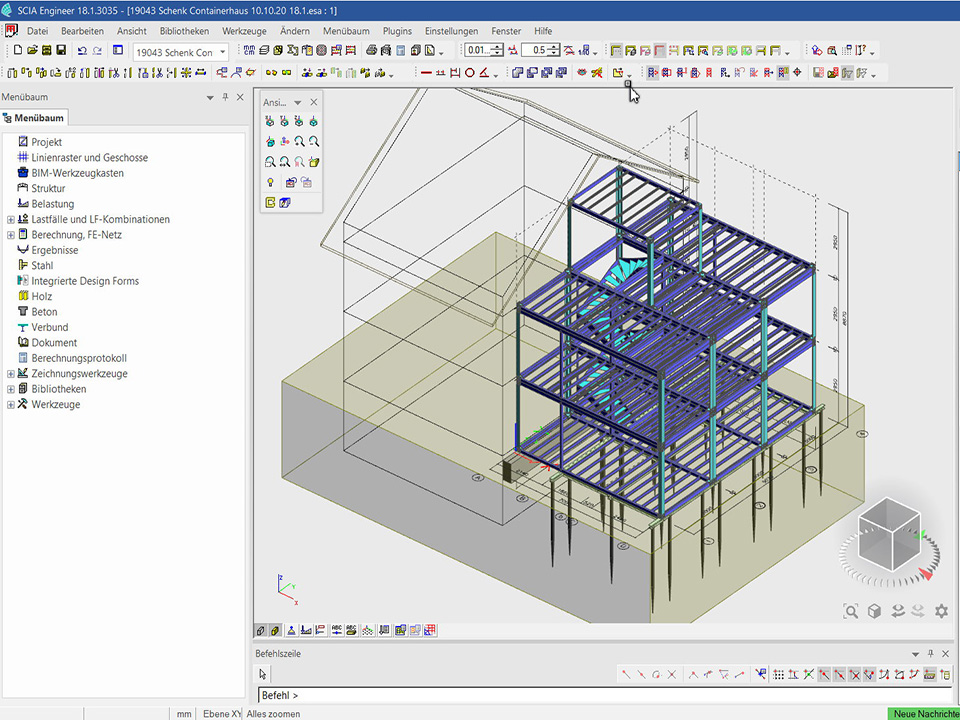Click the lightbulb icon in Ansicht palette
Image resolution: width=960 pixels, height=720 pixels.
click(x=270, y=182)
